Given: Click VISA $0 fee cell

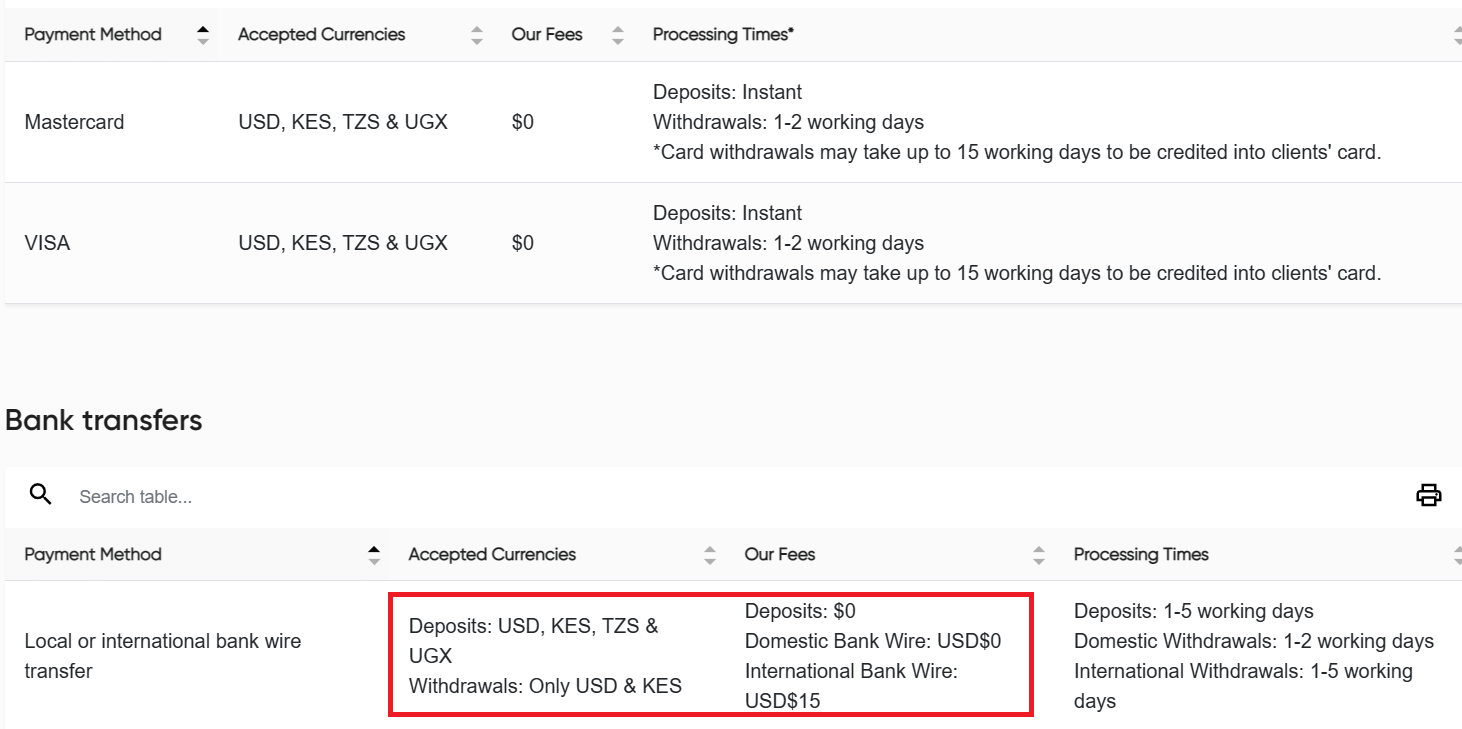Looking at the screenshot, I should pyautogui.click(x=522, y=243).
